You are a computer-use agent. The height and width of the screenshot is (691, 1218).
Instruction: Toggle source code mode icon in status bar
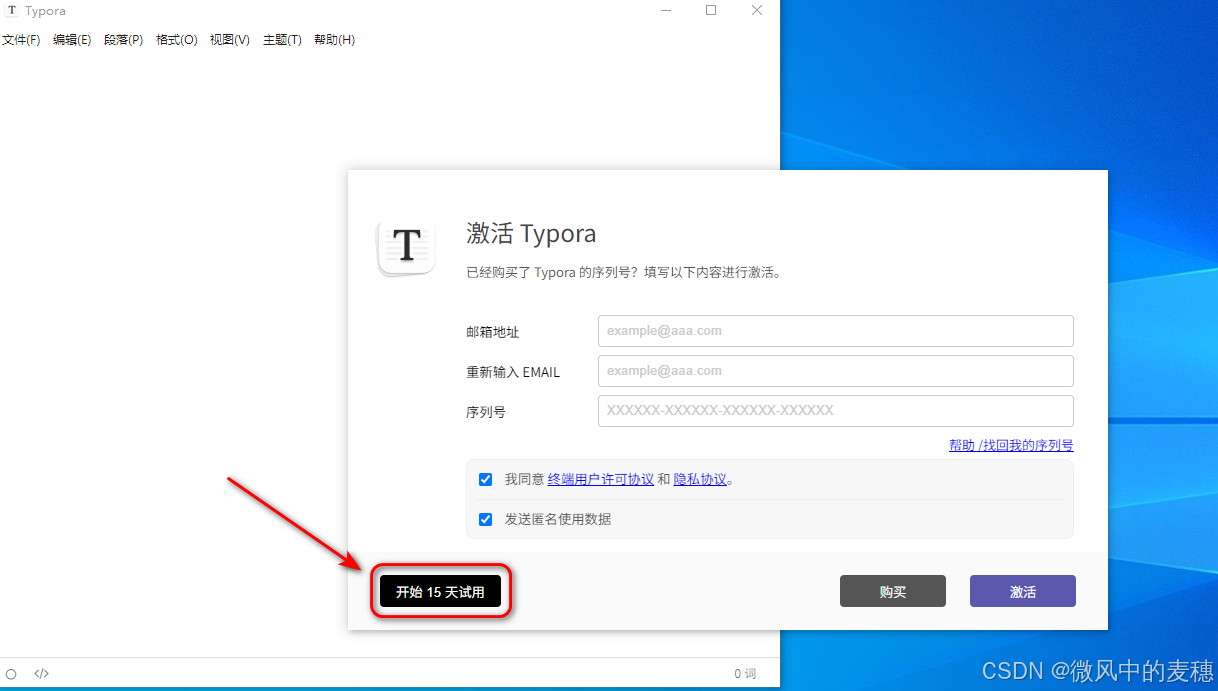click(x=42, y=674)
